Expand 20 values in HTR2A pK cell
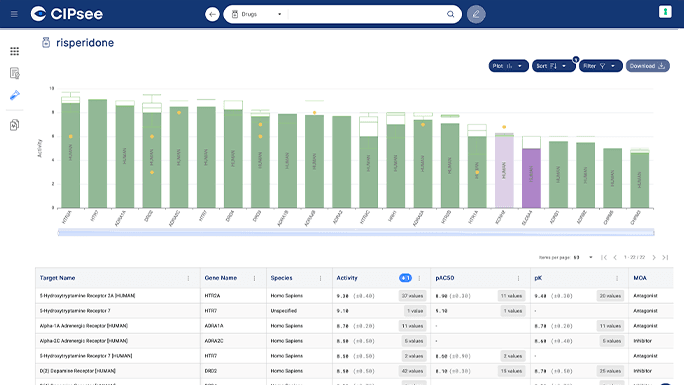The width and height of the screenshot is (684, 385). pos(610,296)
